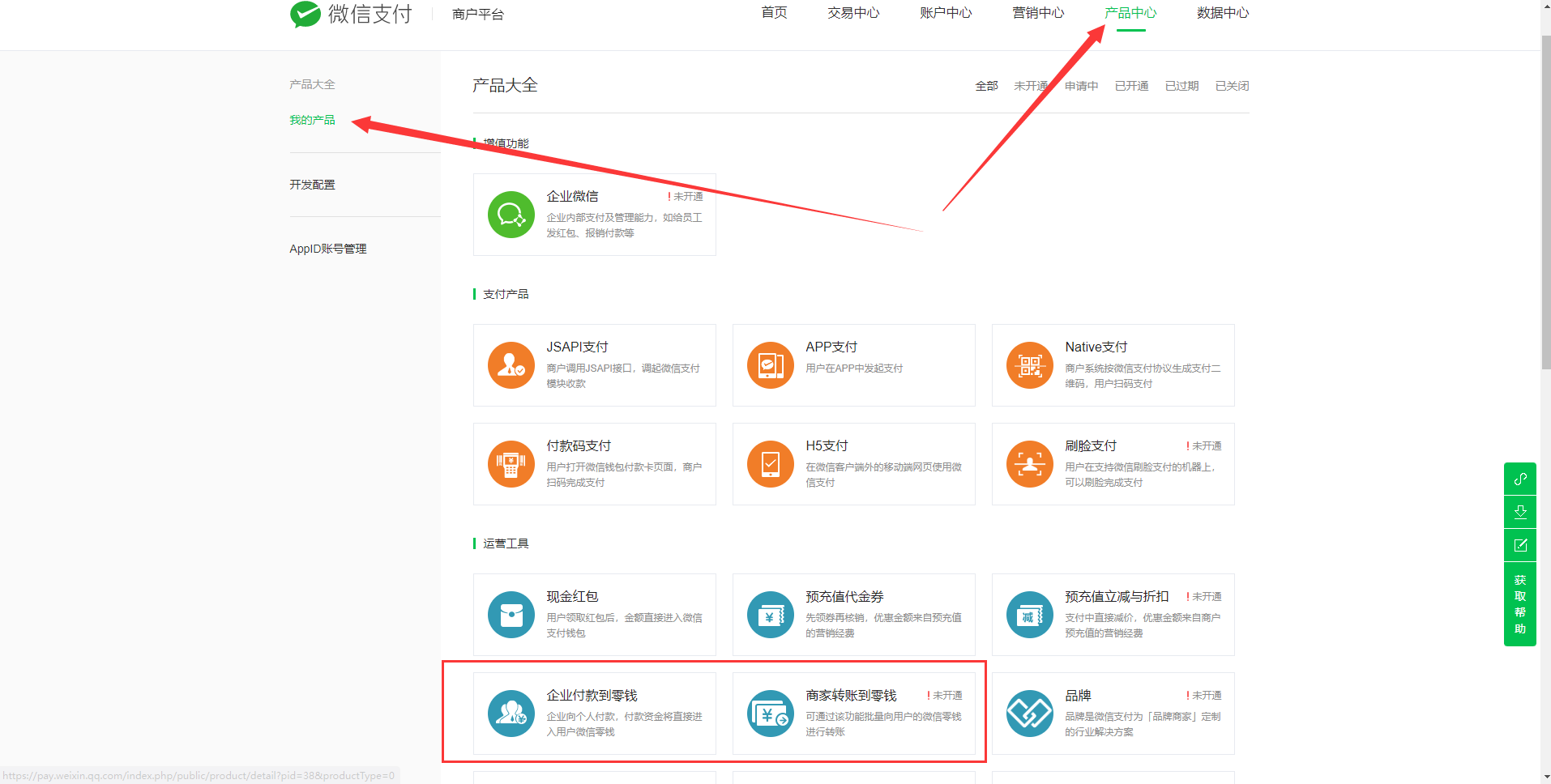This screenshot has height=784, width=1551.
Task: Open the 预充值立减与折扣 product title
Action: click(1117, 596)
